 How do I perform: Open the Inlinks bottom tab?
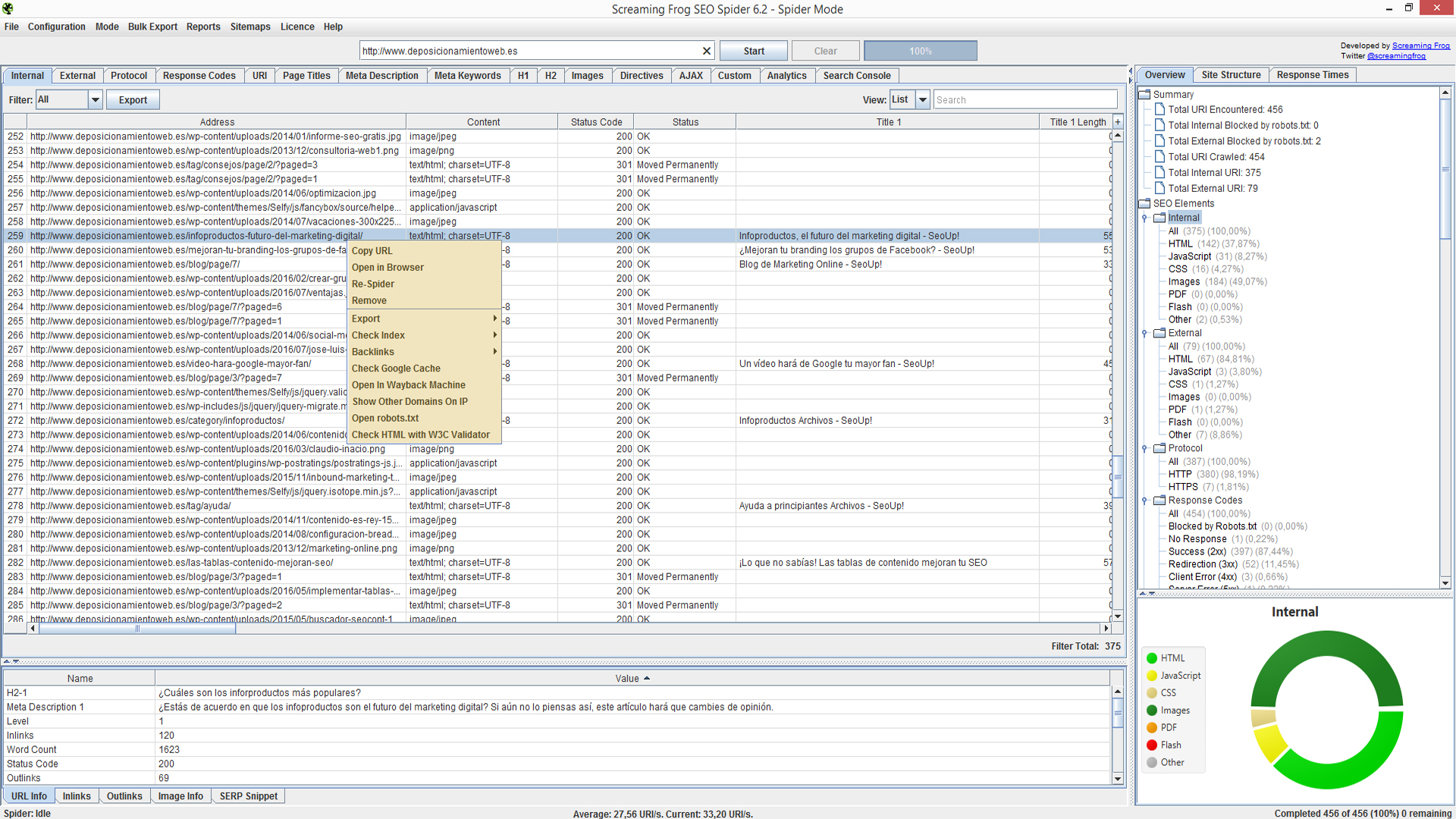point(77,796)
